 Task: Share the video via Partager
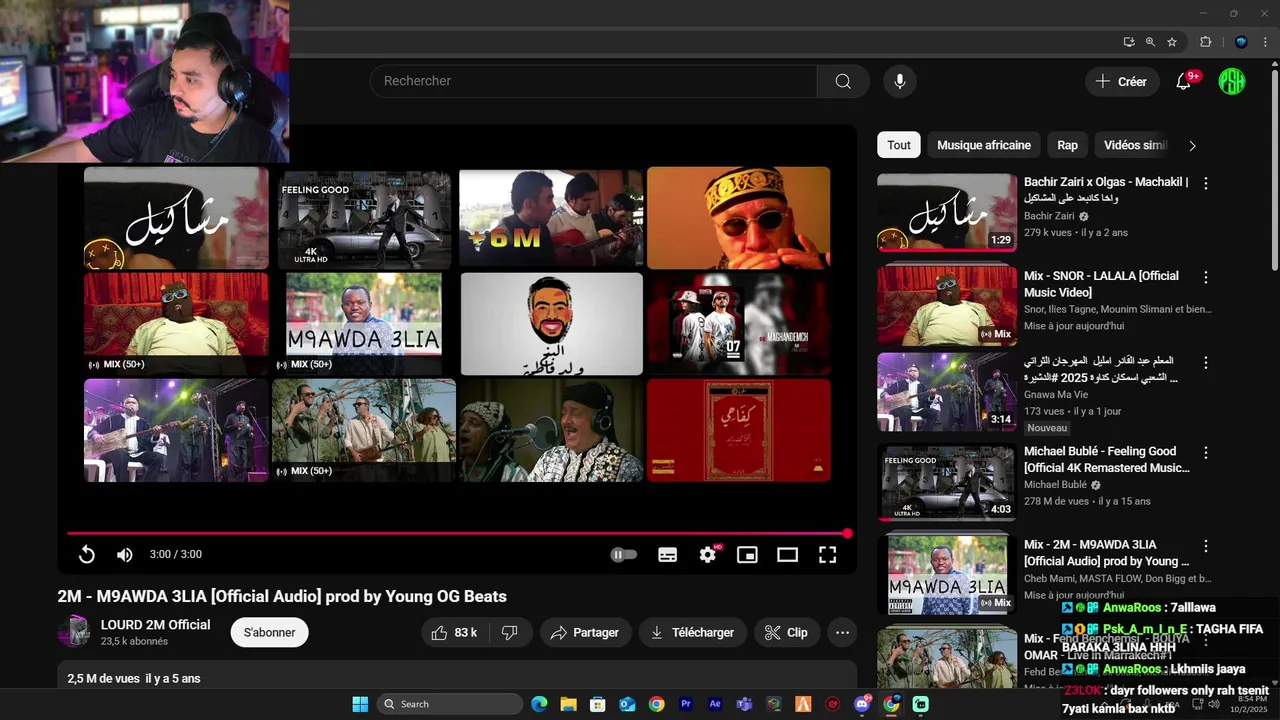[x=585, y=632]
